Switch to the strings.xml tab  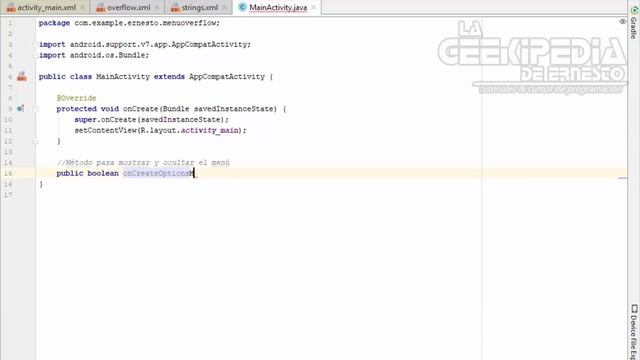pyautogui.click(x=195, y=7)
